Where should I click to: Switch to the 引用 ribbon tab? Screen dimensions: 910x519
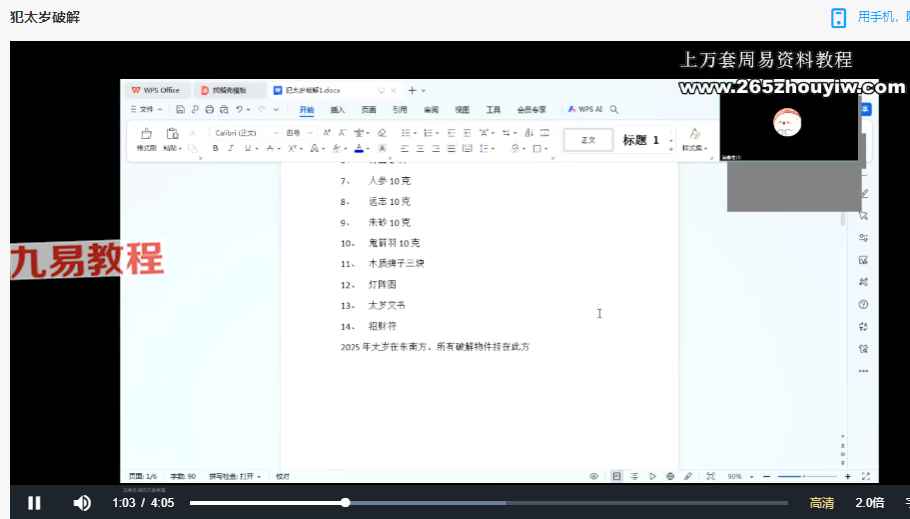(x=400, y=110)
